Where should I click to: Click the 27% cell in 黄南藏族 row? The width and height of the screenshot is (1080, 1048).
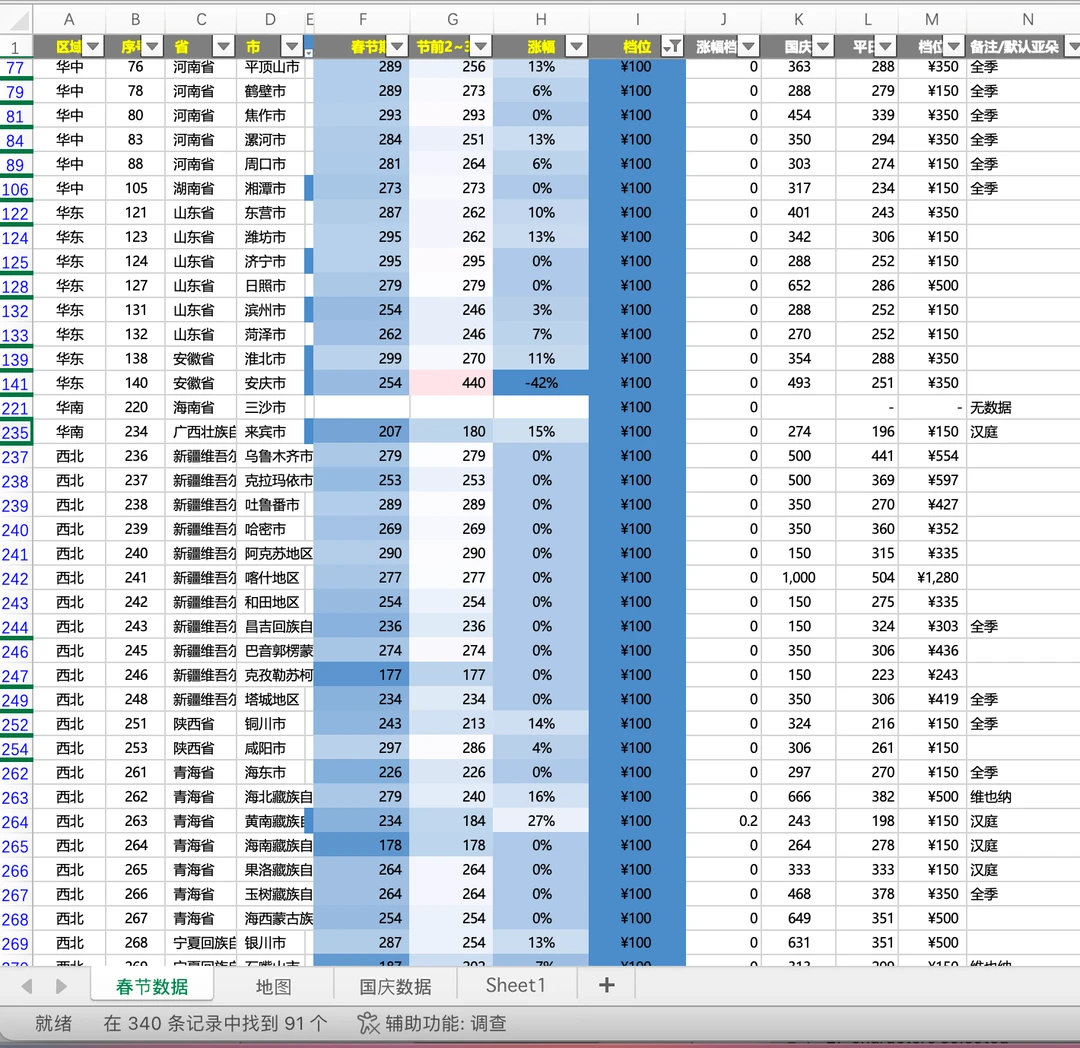(541, 821)
